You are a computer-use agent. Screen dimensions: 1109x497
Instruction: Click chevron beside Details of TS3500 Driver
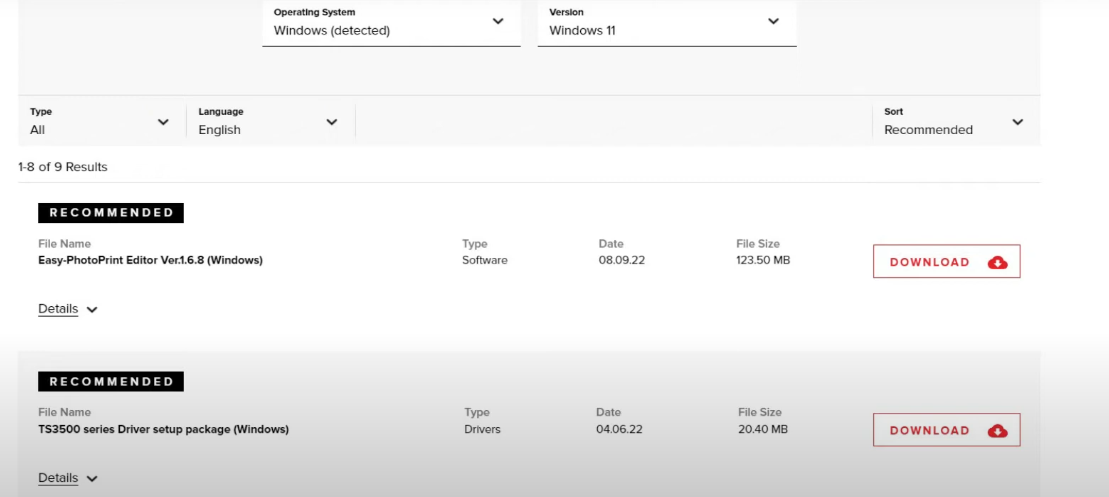pyautogui.click(x=92, y=479)
